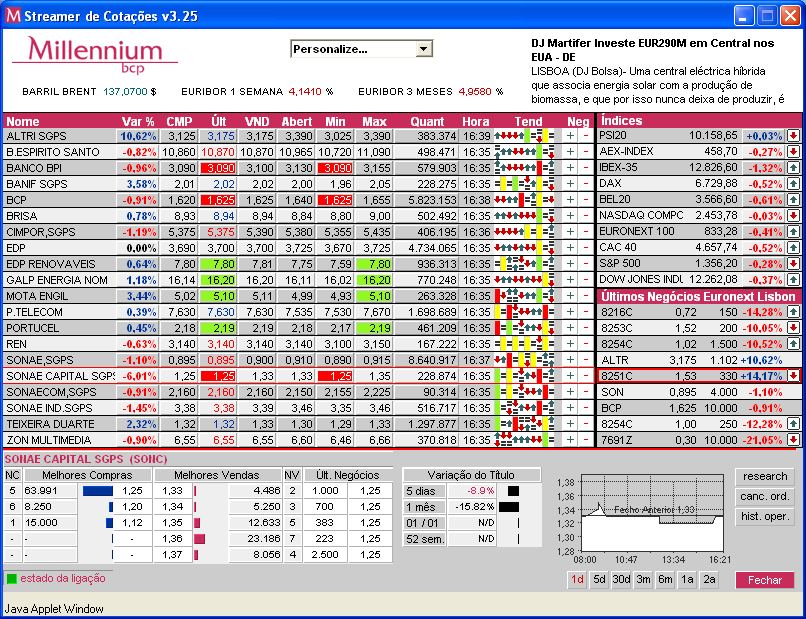Sort table by Var % column header
Image resolution: width=806 pixels, height=619 pixels.
[138, 122]
